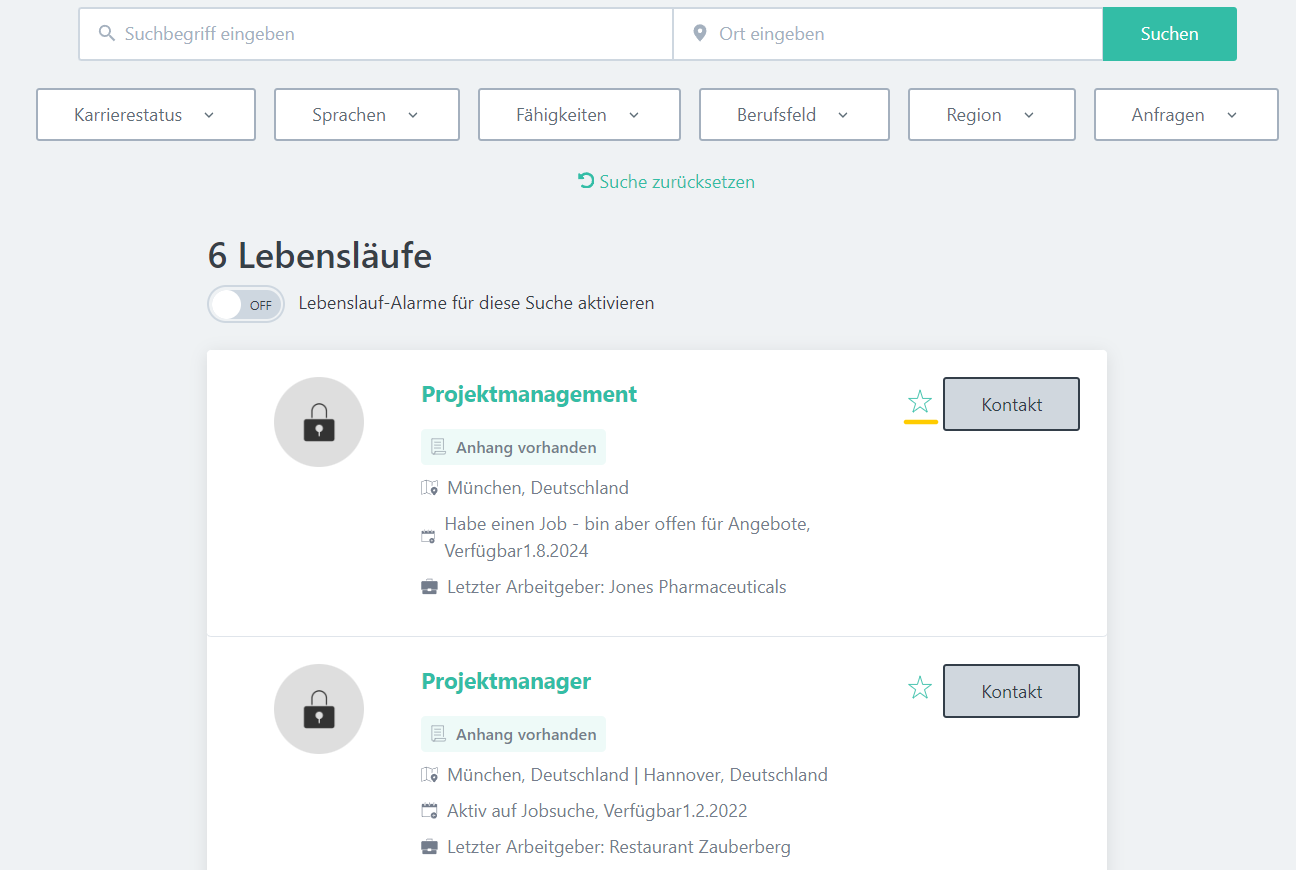This screenshot has height=870, width=1296.
Task: Click the locked avatar of Projektmanagement
Action: (x=319, y=422)
